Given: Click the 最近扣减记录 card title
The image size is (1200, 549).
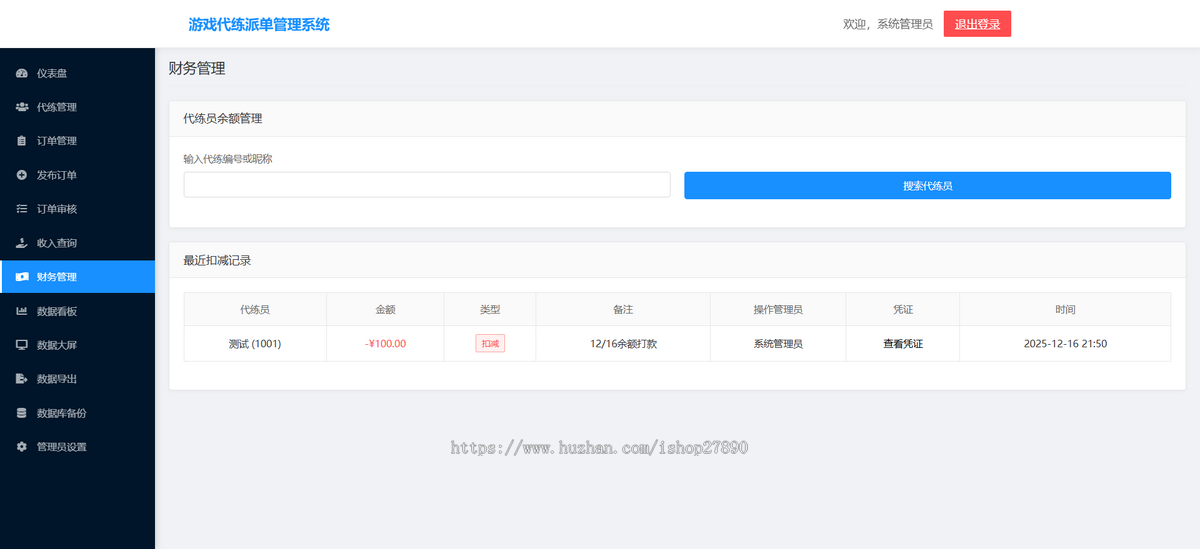Looking at the screenshot, I should pyautogui.click(x=216, y=260).
